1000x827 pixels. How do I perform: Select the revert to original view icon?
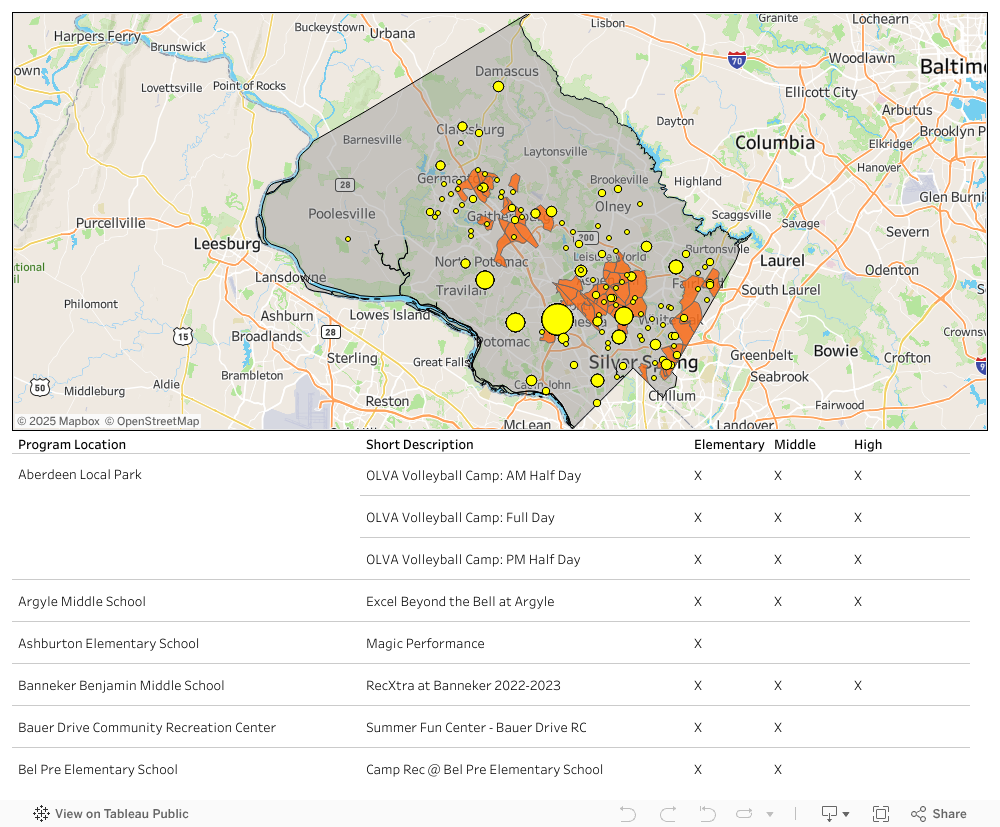coord(707,813)
